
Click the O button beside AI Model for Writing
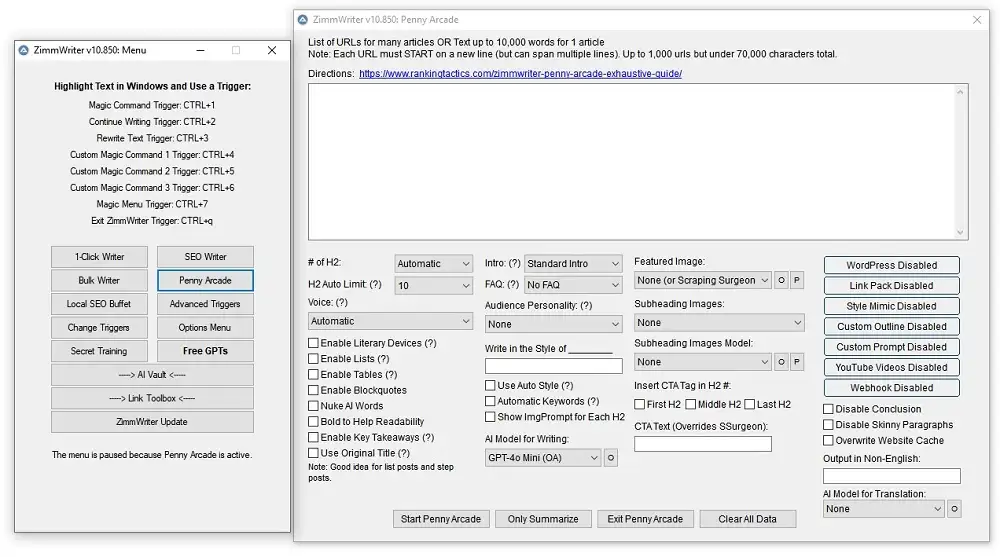[x=611, y=458]
